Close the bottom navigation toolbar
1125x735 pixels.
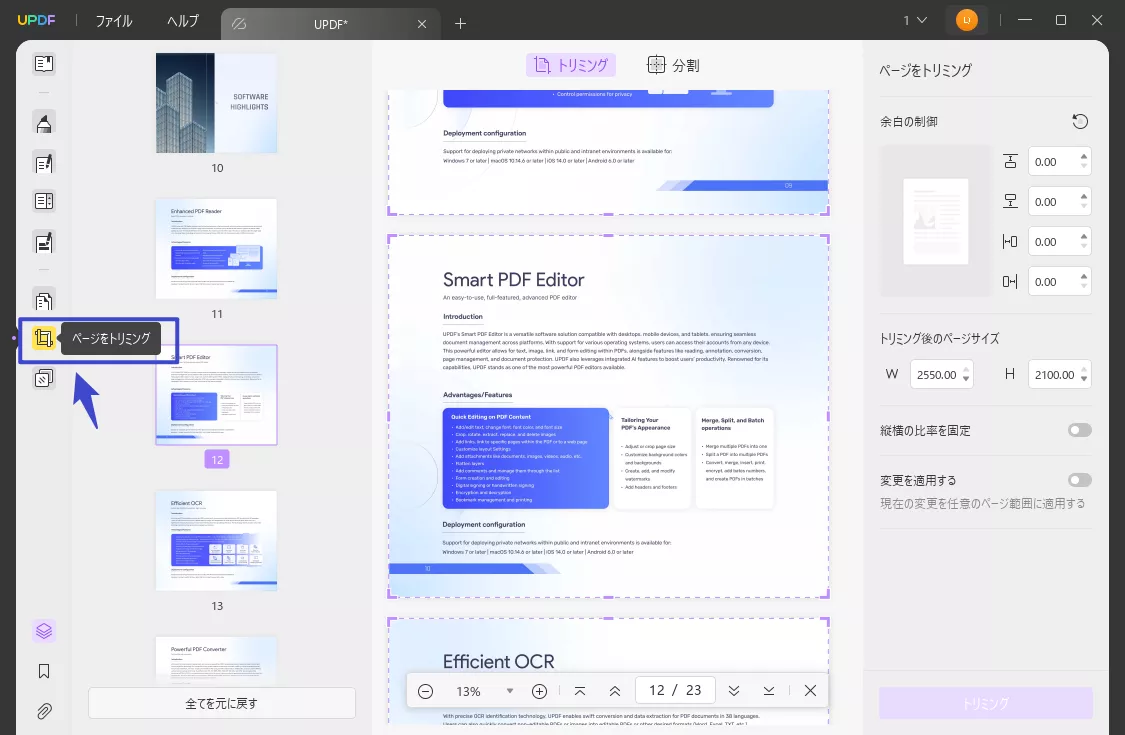point(810,690)
